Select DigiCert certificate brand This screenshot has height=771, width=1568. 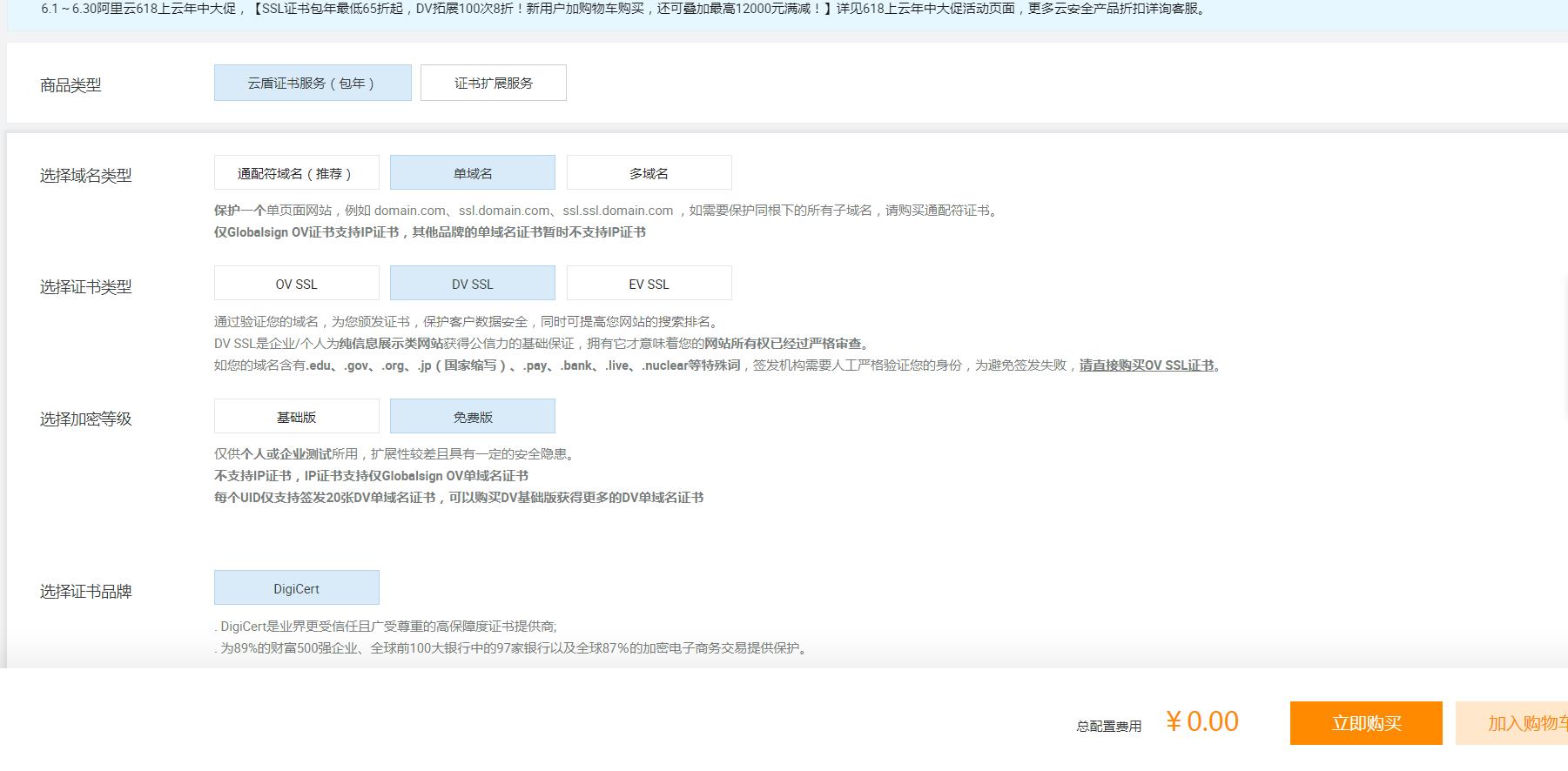click(296, 588)
